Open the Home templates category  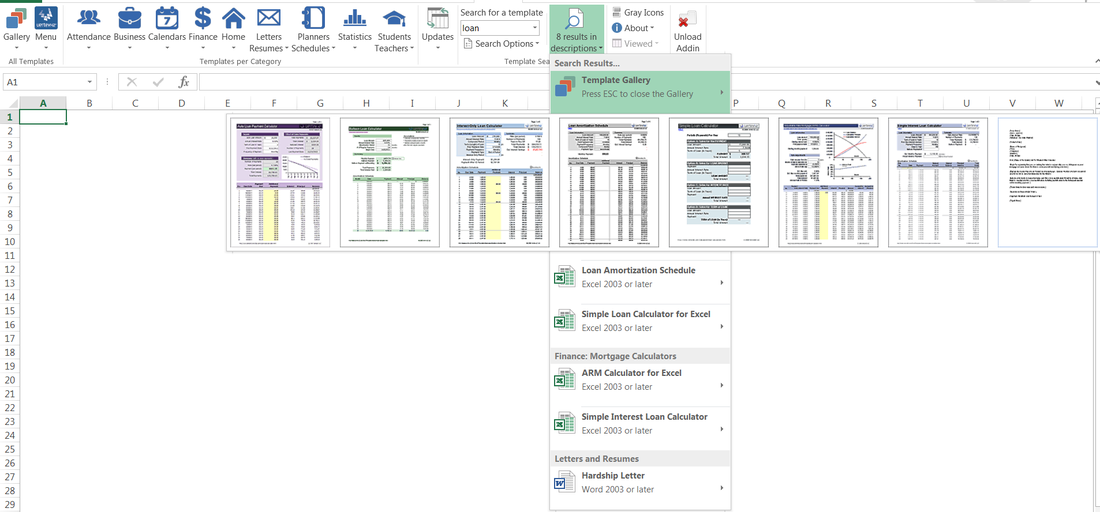pos(234,29)
